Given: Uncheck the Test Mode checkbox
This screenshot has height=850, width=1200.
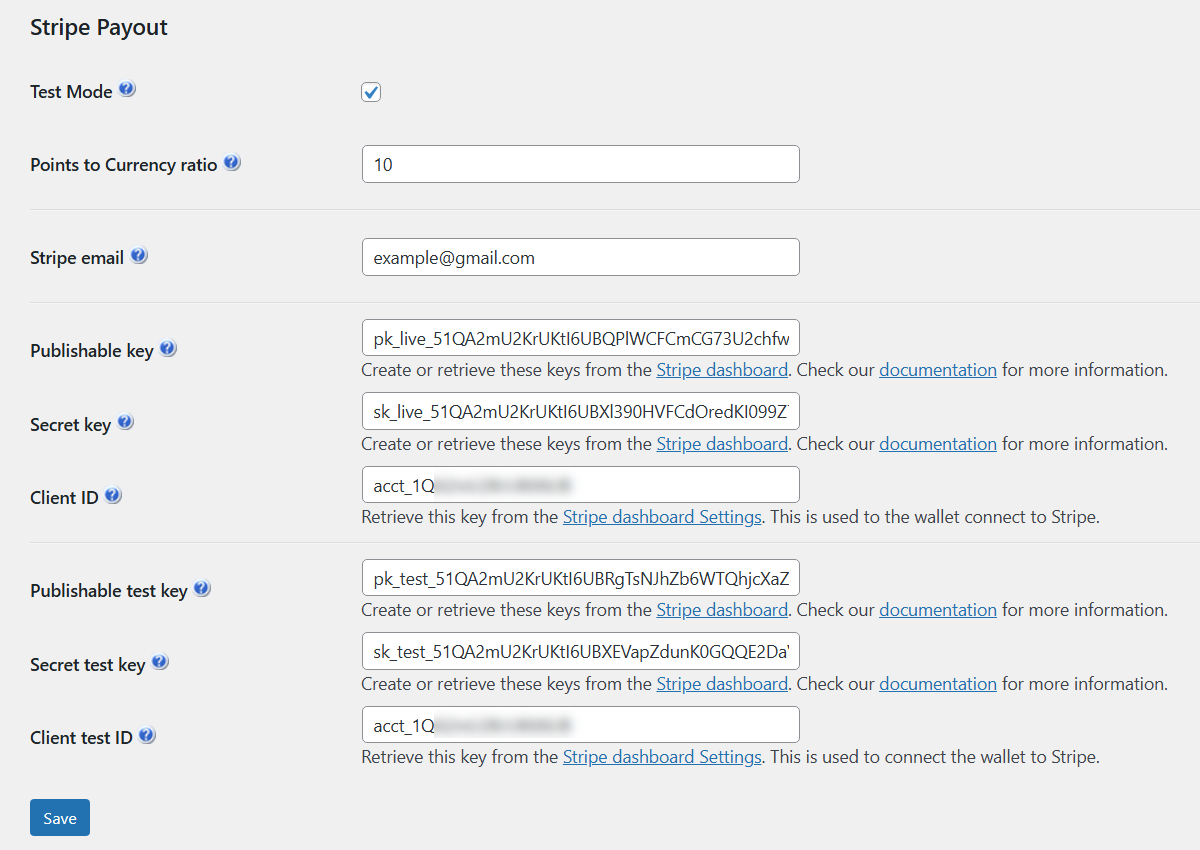Looking at the screenshot, I should tap(371, 92).
